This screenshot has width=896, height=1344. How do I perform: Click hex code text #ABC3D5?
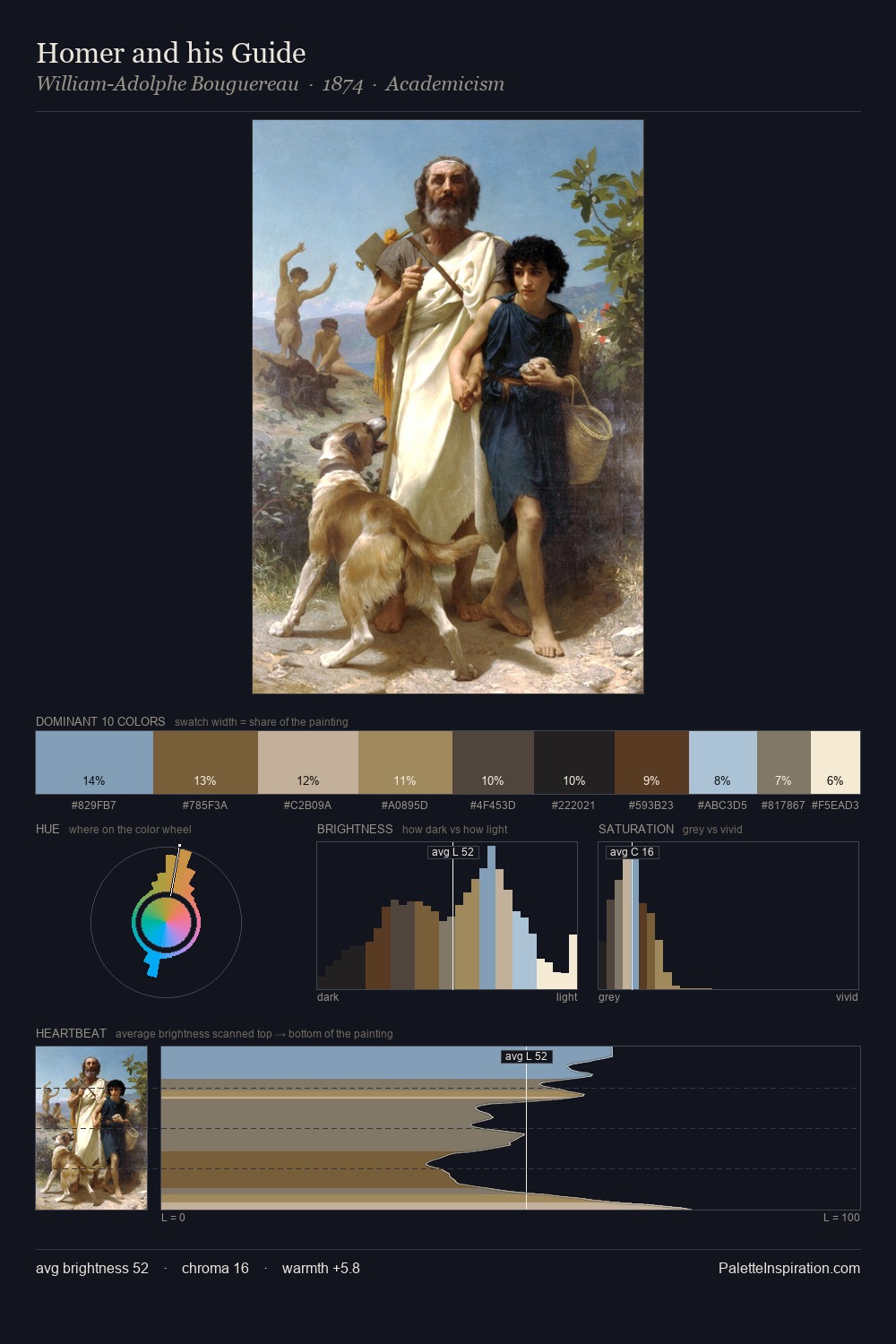point(722,806)
